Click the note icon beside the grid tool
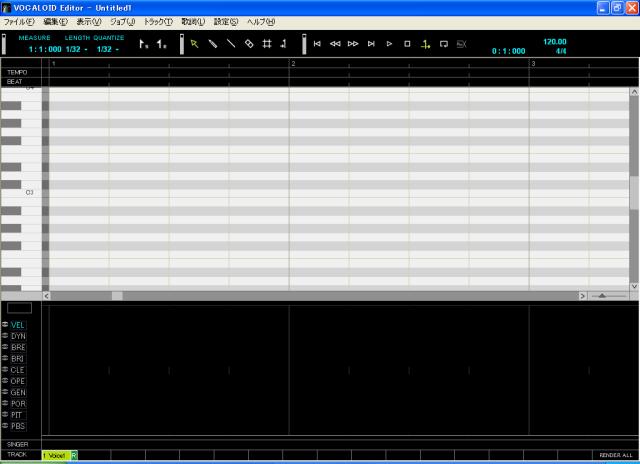640x464 pixels. pyautogui.click(x=284, y=44)
